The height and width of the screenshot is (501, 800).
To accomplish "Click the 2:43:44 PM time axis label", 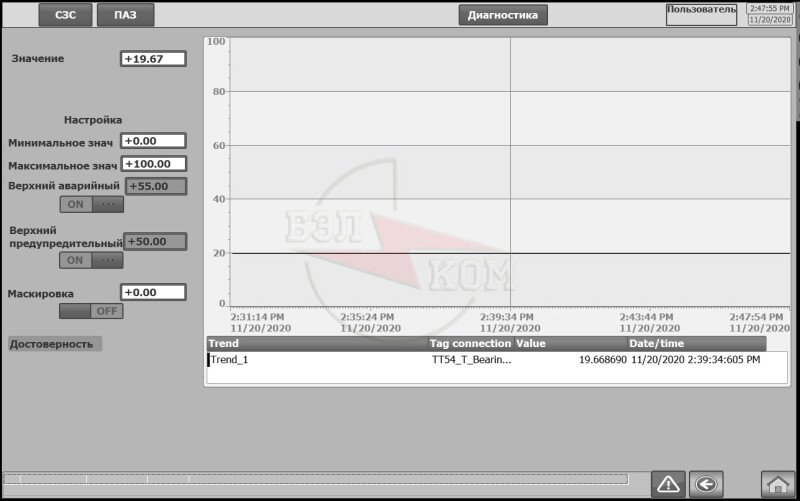I will tap(646, 317).
